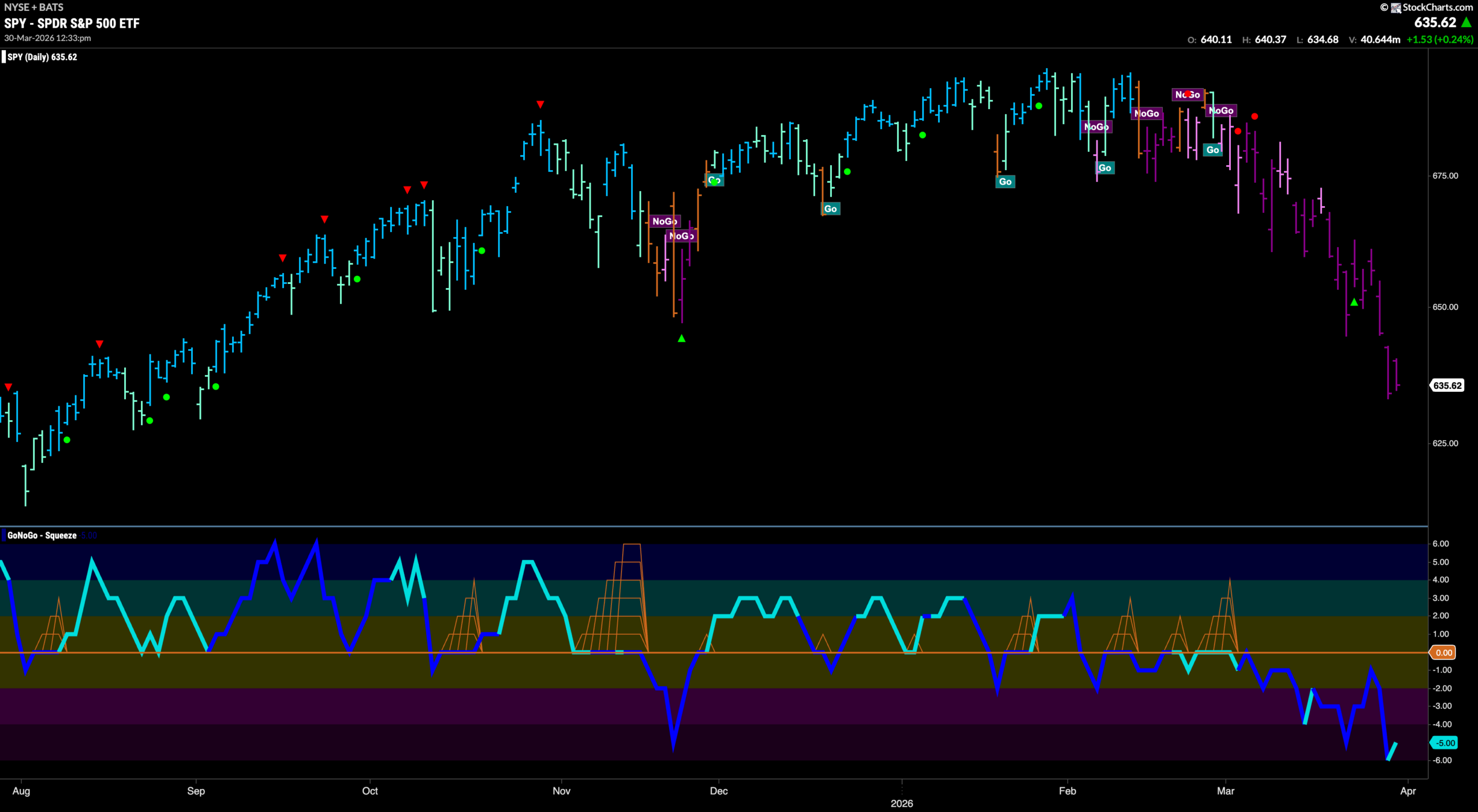Click the Go flag in late February

click(1212, 150)
